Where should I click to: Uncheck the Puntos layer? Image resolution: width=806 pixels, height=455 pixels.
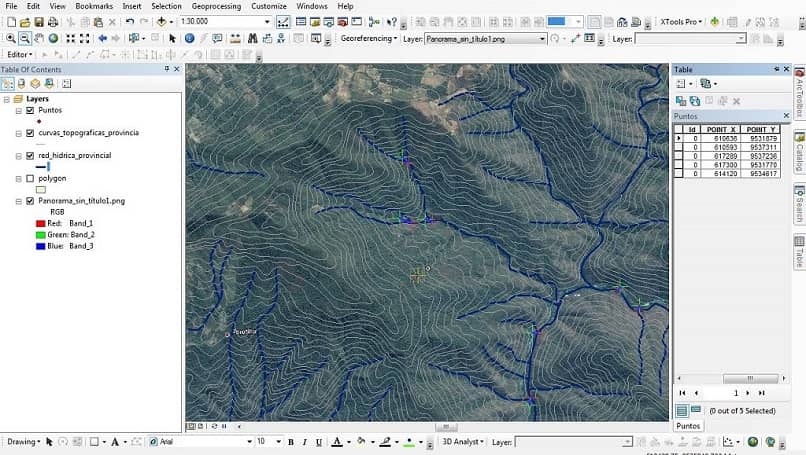click(30, 111)
